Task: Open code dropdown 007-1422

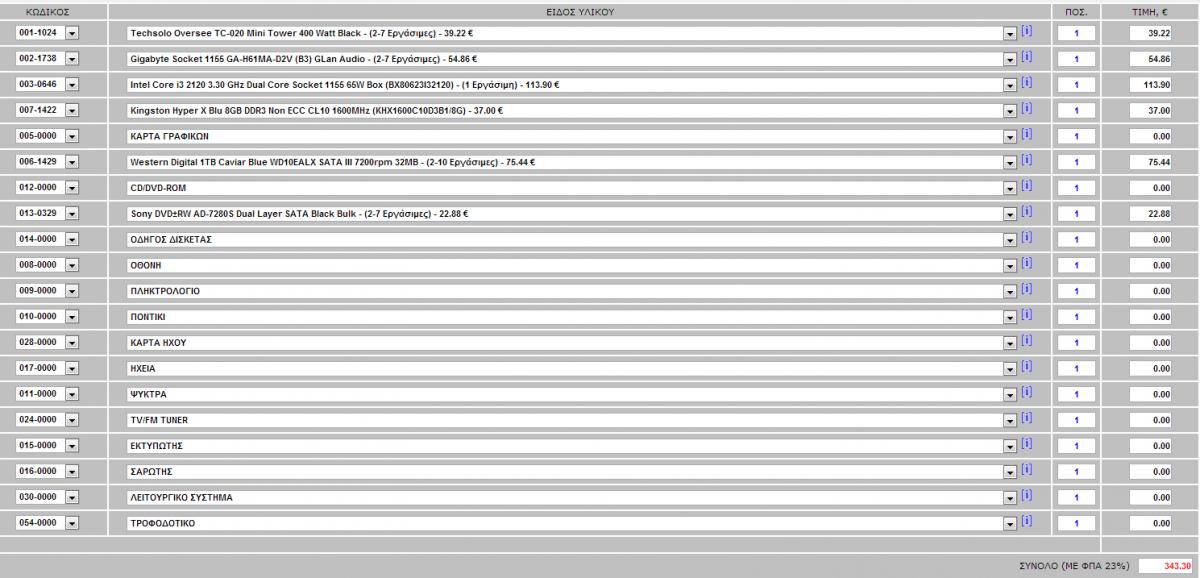Action: (71, 110)
